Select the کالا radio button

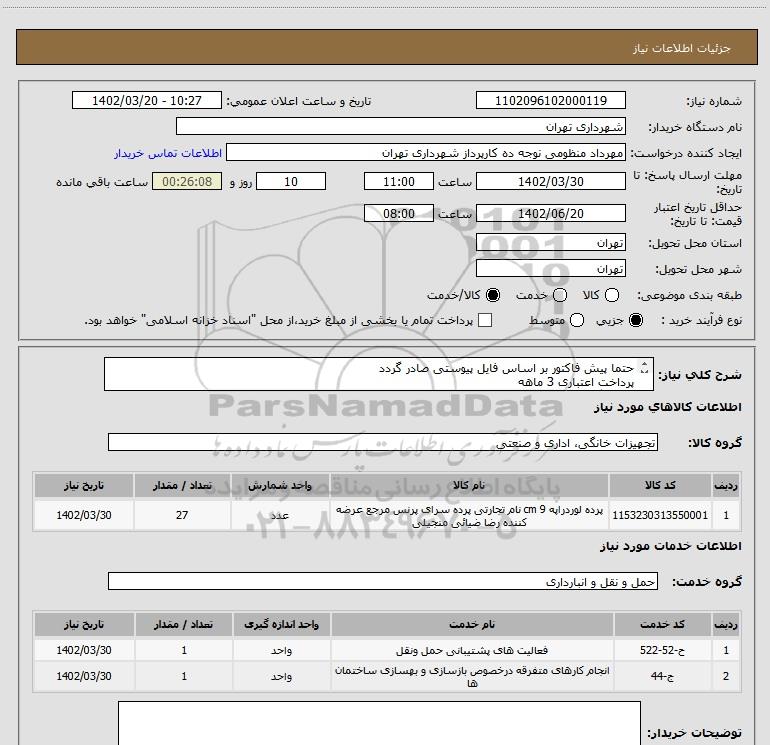coord(612,295)
